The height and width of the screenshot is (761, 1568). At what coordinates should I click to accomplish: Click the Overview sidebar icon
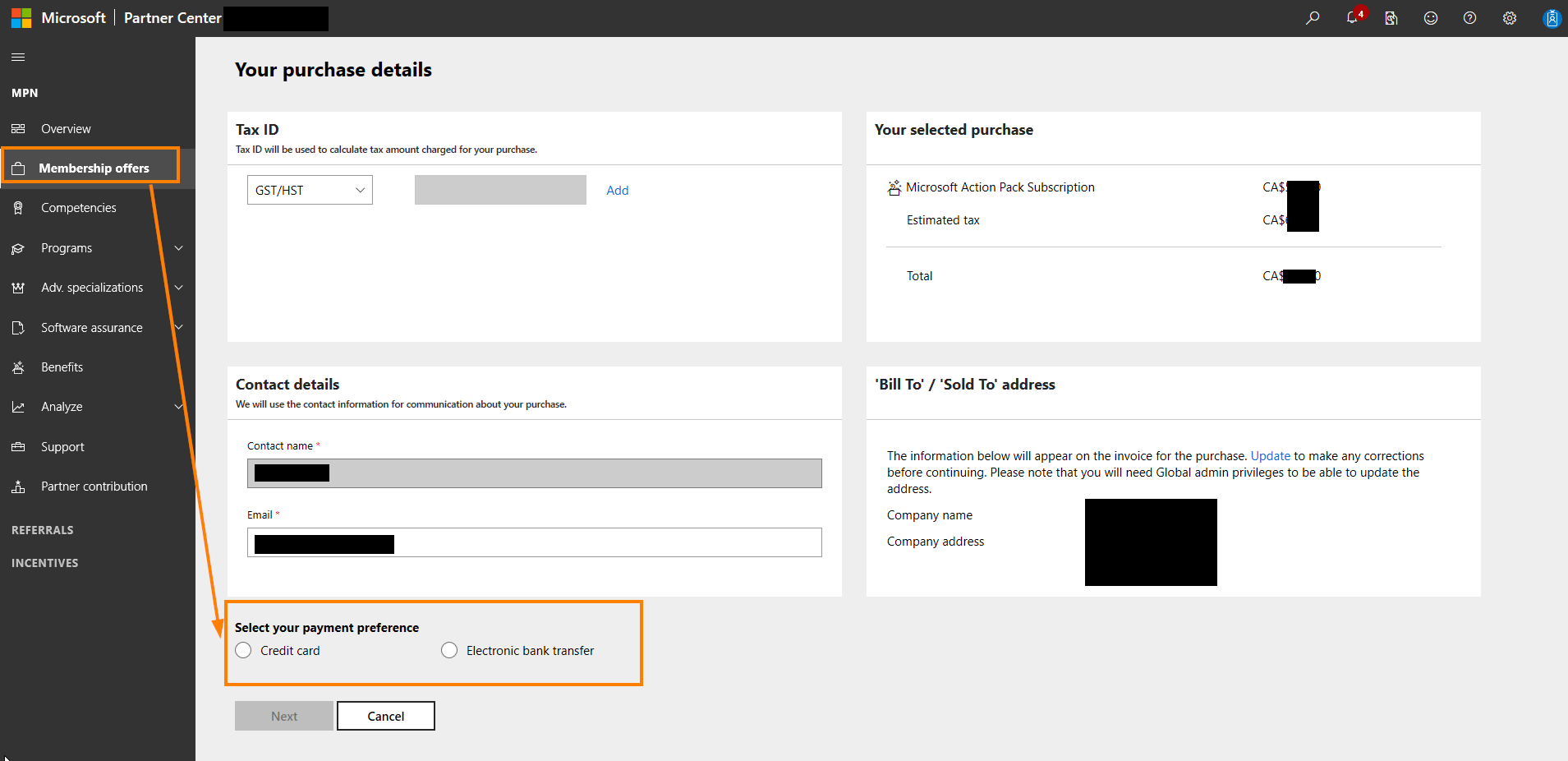point(18,129)
